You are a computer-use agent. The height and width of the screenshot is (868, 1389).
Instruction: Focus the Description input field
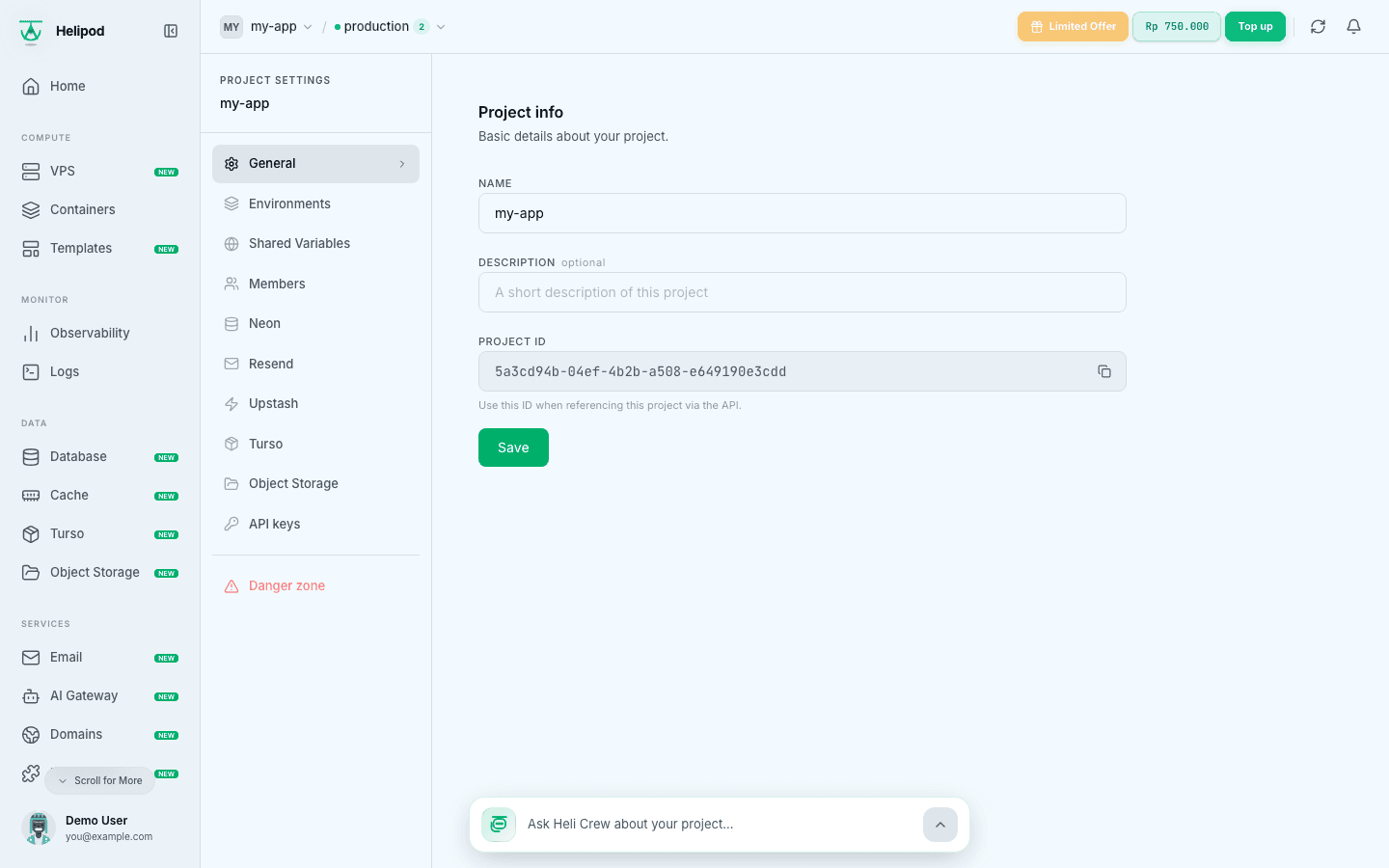(803, 292)
